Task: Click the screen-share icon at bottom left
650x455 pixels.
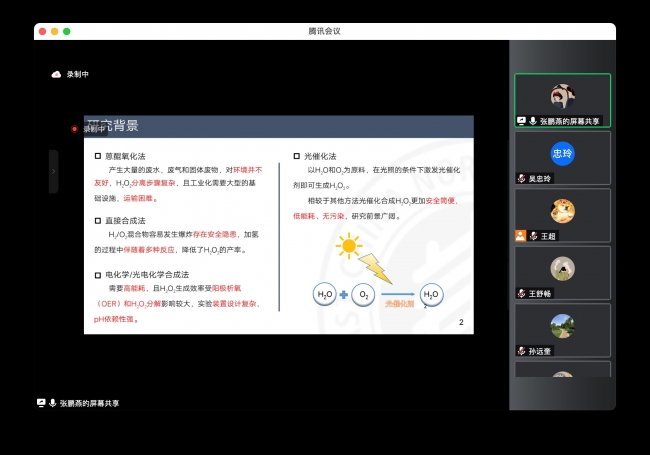Action: (41, 403)
